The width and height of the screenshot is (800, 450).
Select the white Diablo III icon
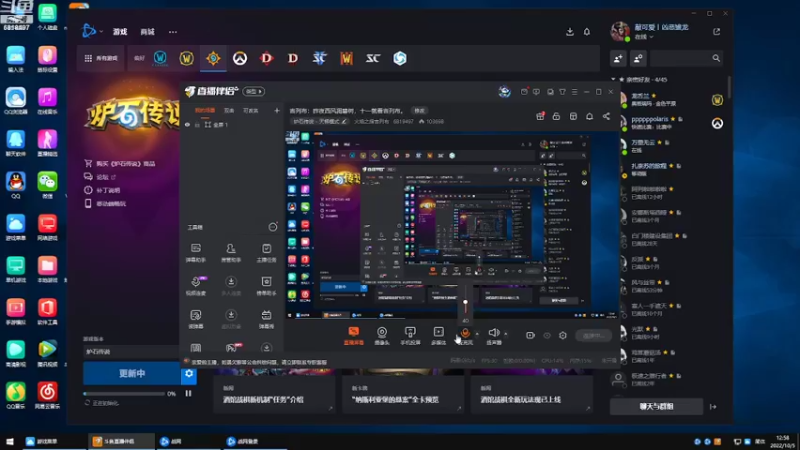pos(293,58)
